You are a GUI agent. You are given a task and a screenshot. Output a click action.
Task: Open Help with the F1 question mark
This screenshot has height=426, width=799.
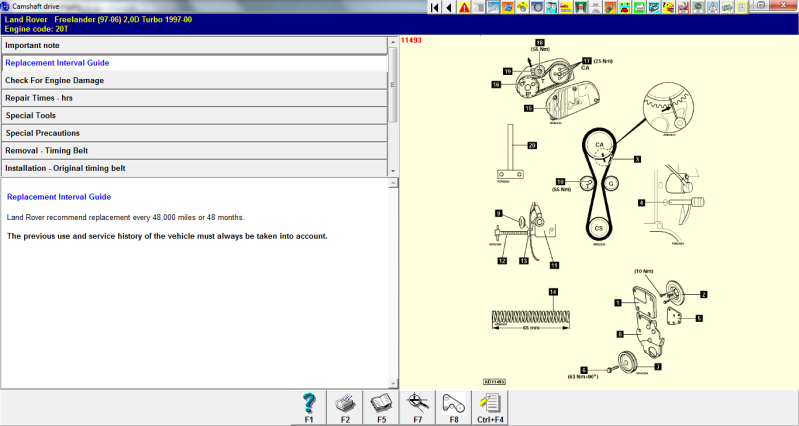309,408
